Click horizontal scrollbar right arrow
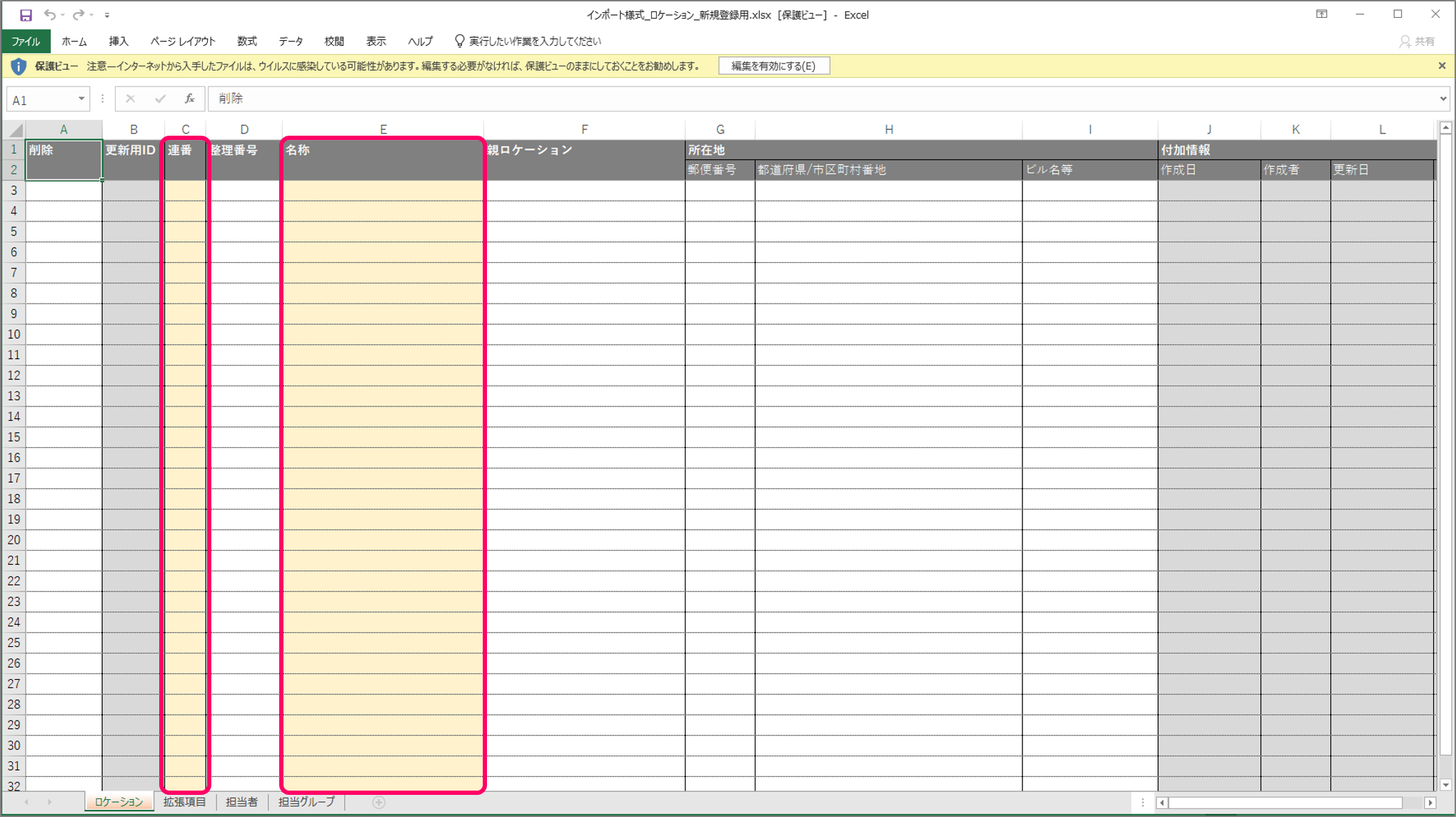 1430,803
